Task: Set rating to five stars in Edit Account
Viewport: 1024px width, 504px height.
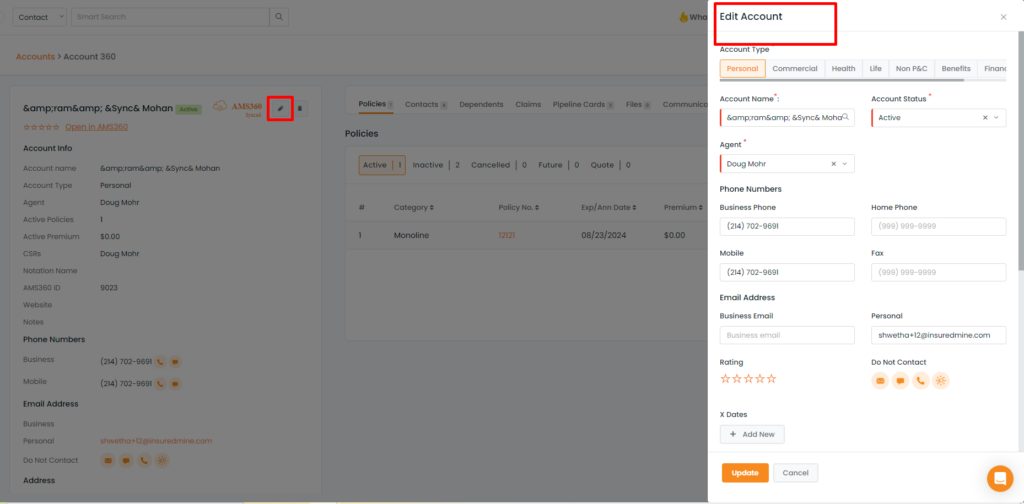Action: click(771, 379)
